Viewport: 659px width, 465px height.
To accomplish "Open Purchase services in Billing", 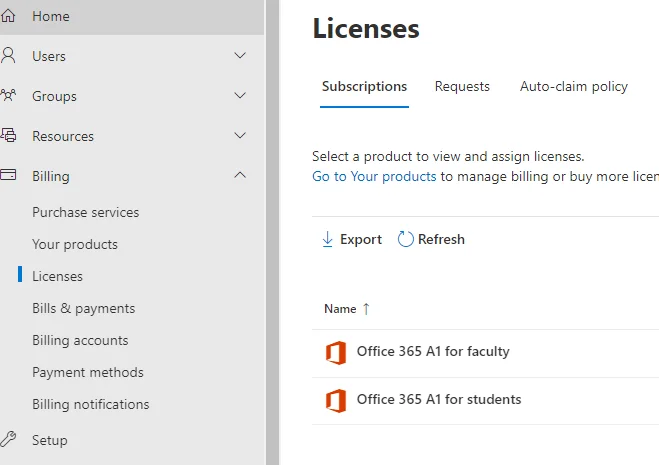I will point(86,212).
